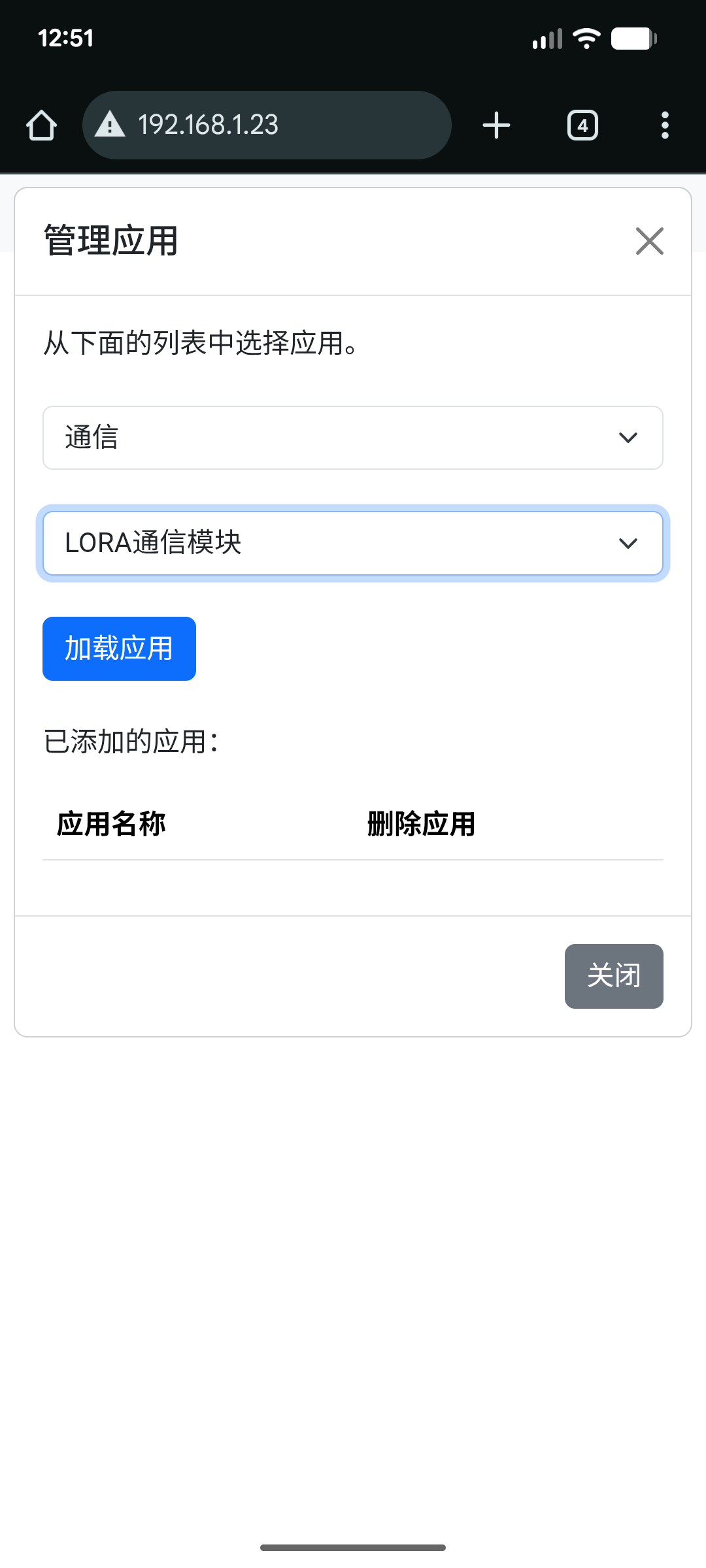
Task: Click the chevron on the LORA通信模块 dropdown
Action: (x=628, y=543)
